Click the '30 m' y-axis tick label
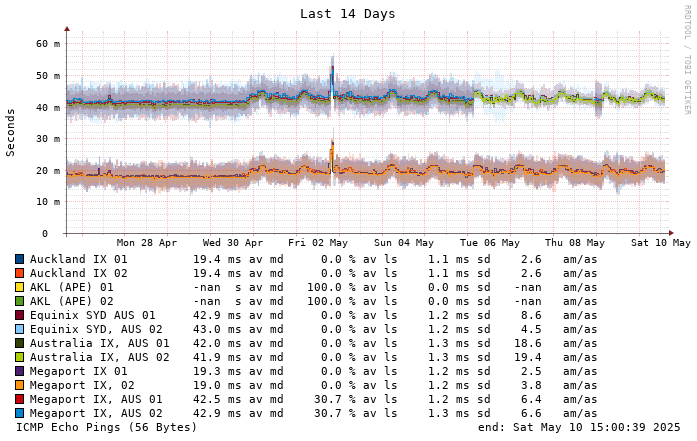The width and height of the screenshot is (697, 441). pyautogui.click(x=48, y=139)
